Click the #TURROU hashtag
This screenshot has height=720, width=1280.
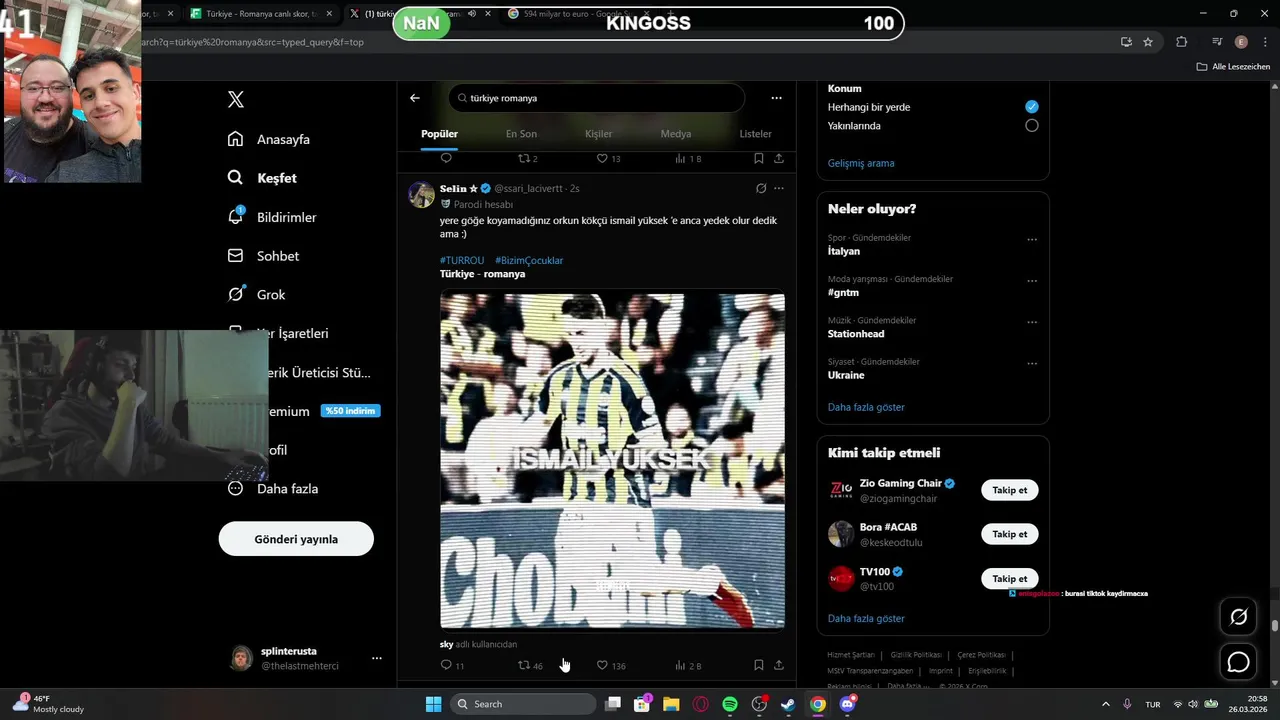[462, 260]
